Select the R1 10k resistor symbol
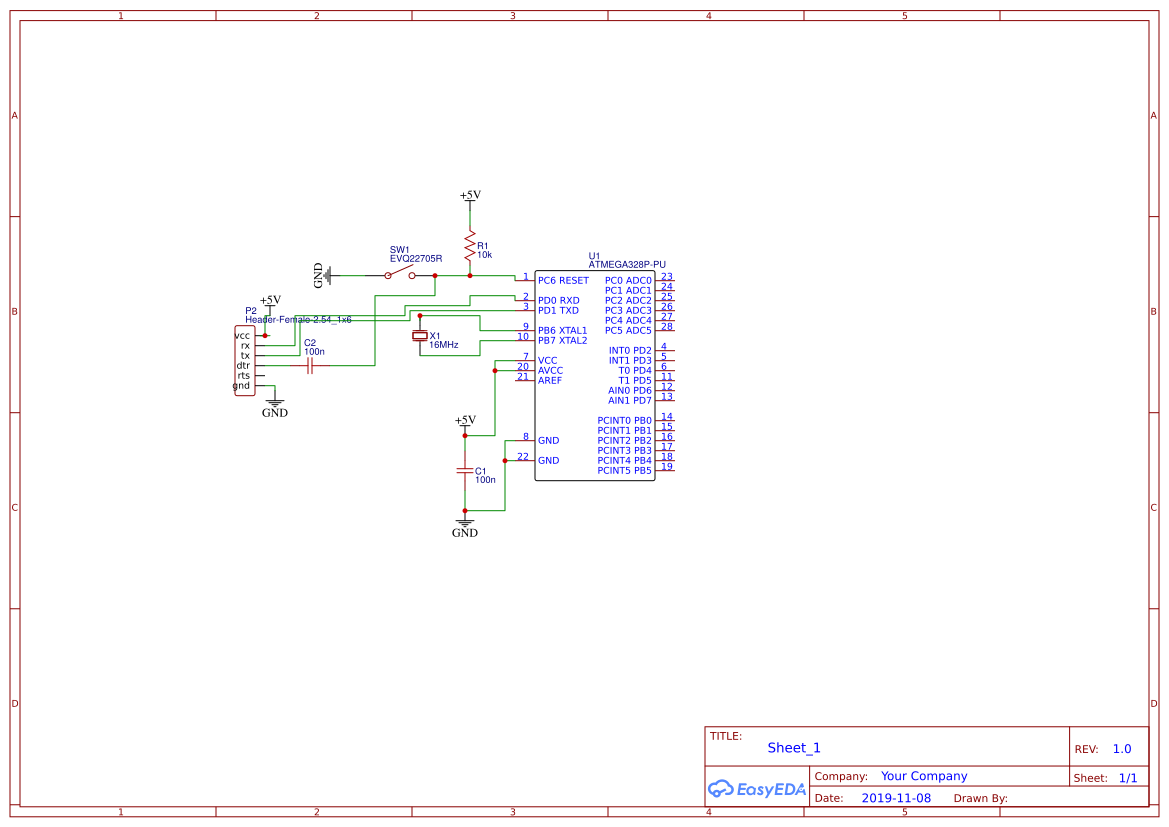1169x827 pixels. coord(469,245)
